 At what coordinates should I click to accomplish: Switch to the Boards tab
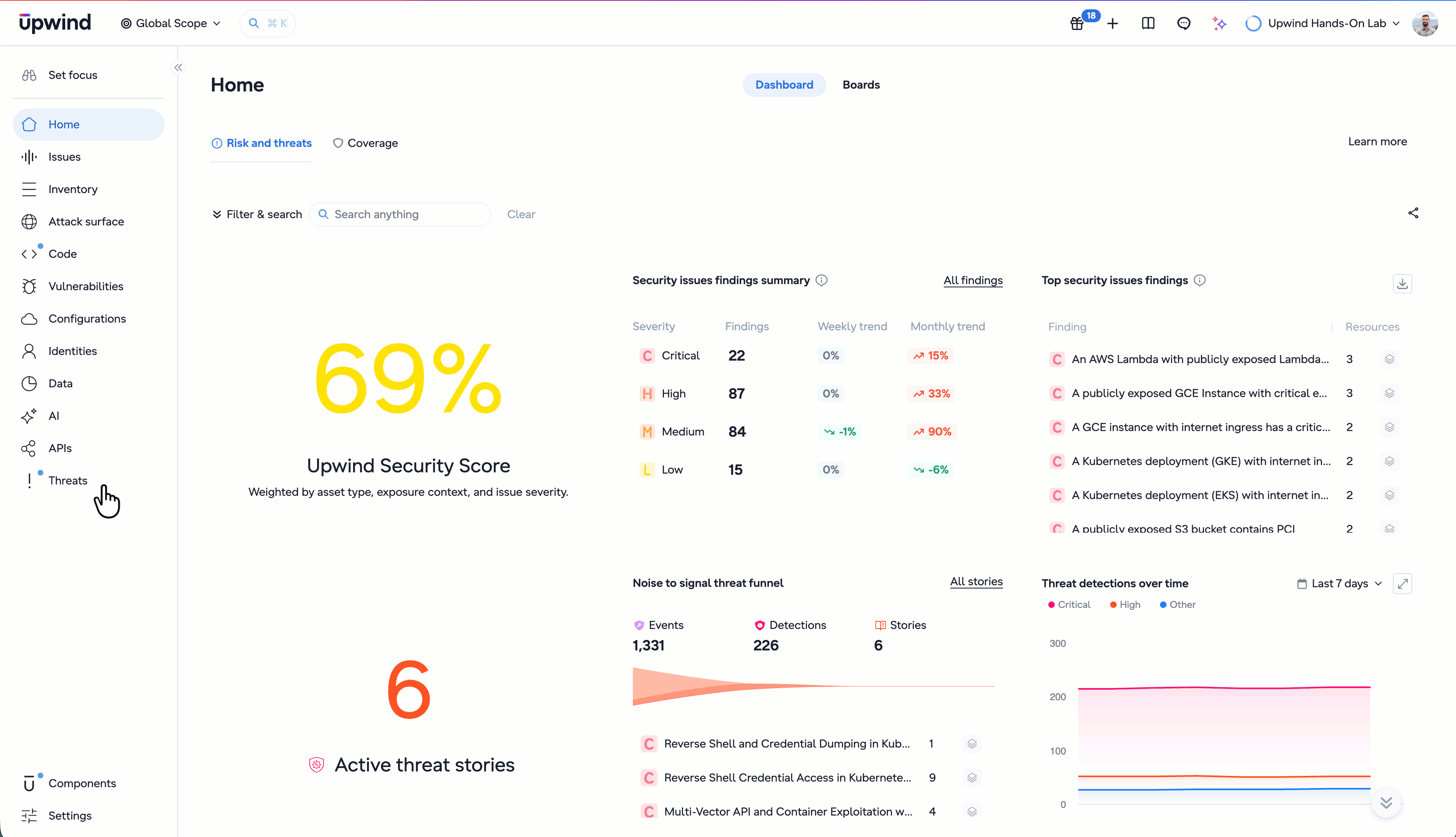click(861, 85)
